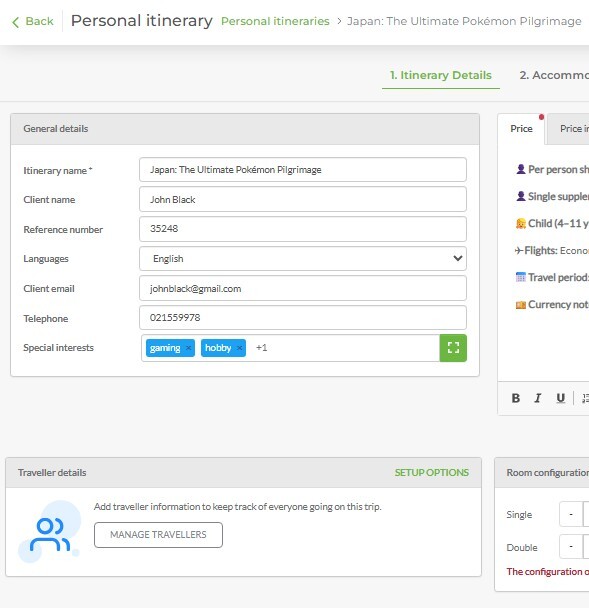Decrease Single room count
The image size is (589, 608).
pos(571,515)
